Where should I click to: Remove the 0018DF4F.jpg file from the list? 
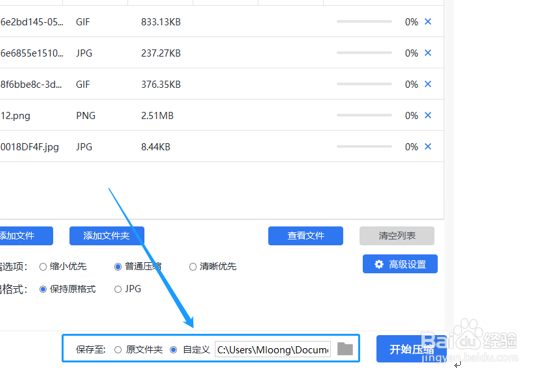pyautogui.click(x=428, y=146)
